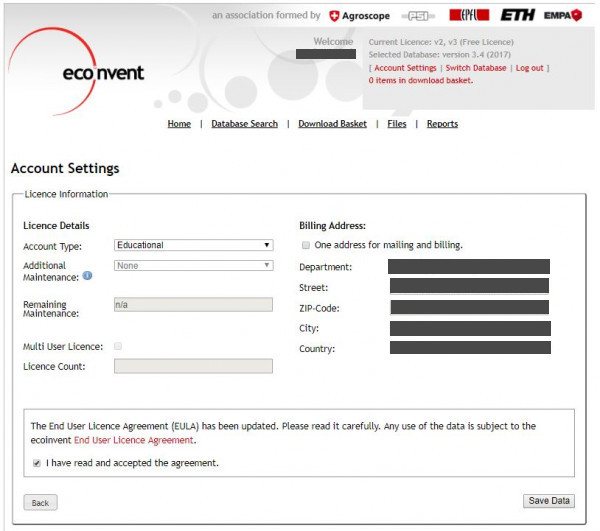Click Remaining Maintenance field
600x531 pixels.
coord(194,305)
